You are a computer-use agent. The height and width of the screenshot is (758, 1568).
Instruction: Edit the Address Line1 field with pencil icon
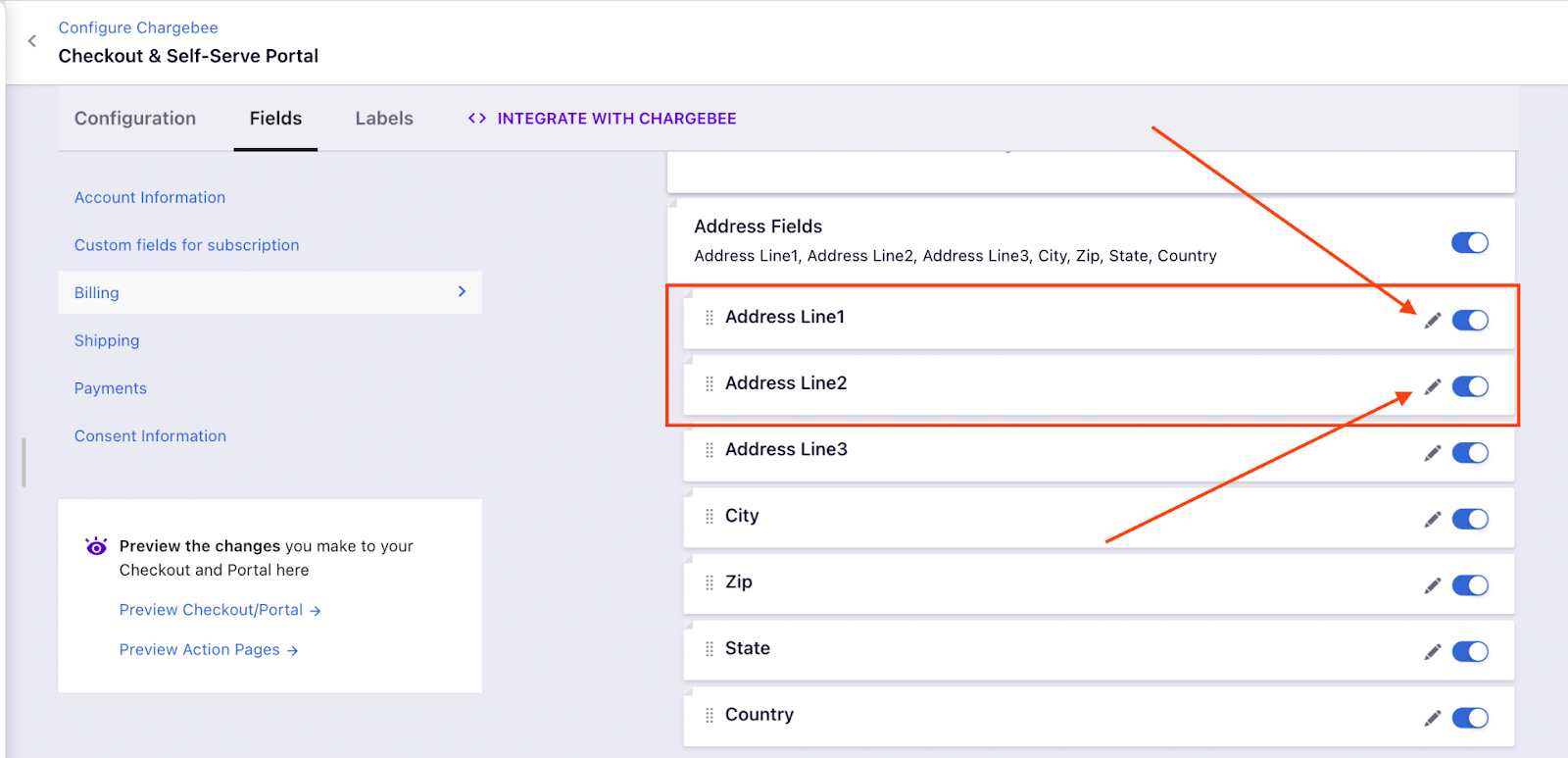point(1432,321)
